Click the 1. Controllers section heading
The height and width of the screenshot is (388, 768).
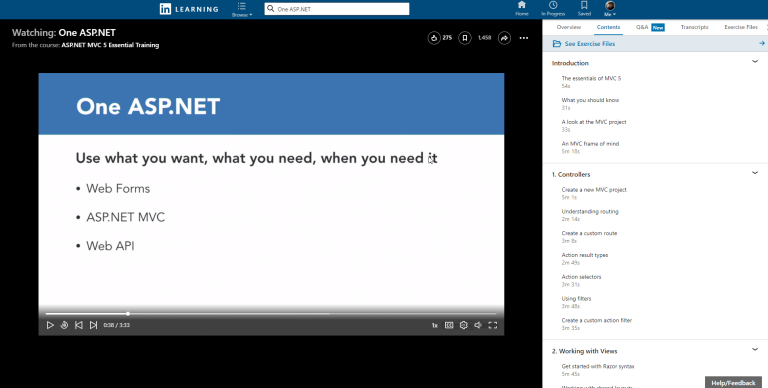571,174
